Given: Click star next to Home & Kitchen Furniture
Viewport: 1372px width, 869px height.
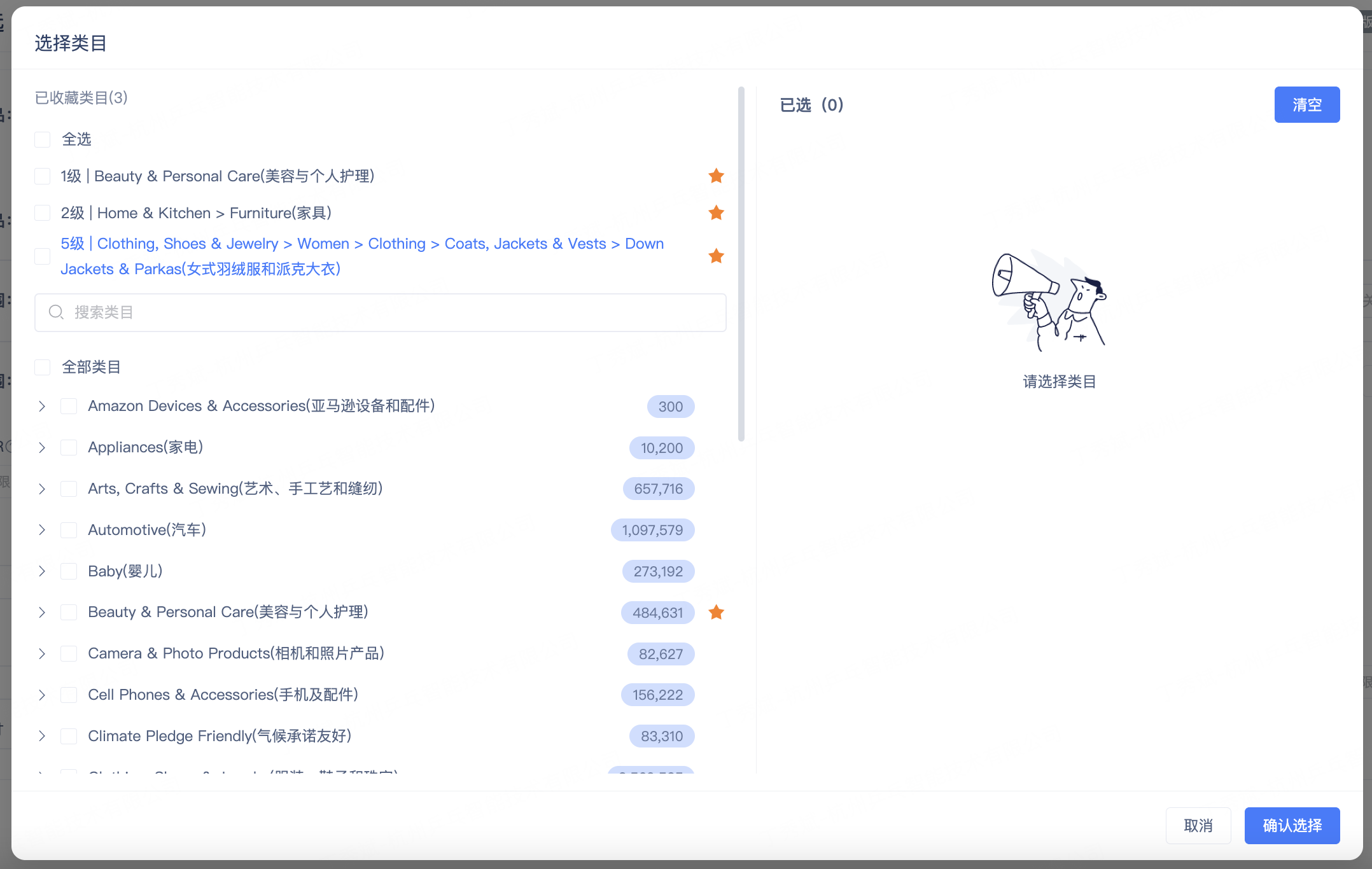Looking at the screenshot, I should [x=716, y=213].
